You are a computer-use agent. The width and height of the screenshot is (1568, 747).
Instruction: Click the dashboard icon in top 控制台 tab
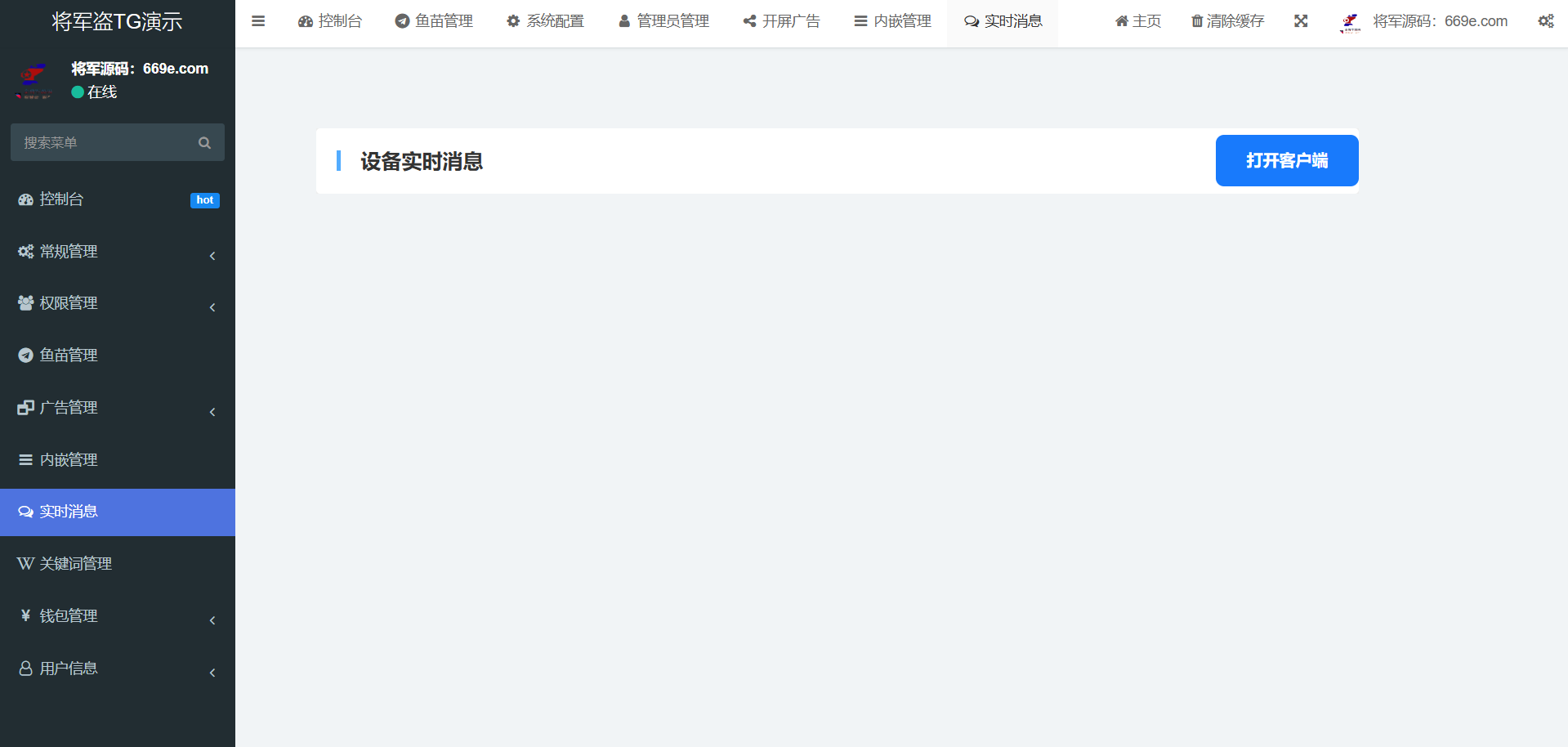pyautogui.click(x=306, y=21)
